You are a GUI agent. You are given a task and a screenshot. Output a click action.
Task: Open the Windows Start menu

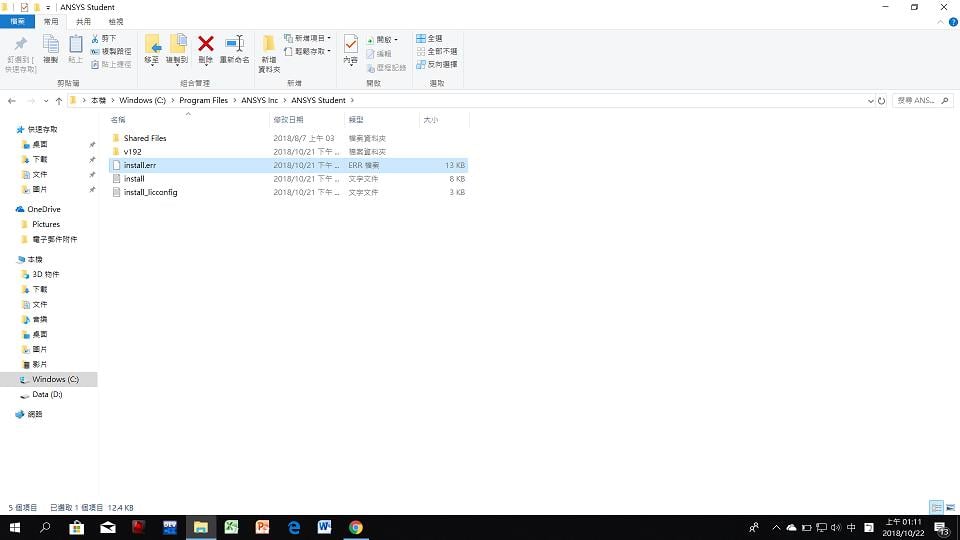(15, 527)
